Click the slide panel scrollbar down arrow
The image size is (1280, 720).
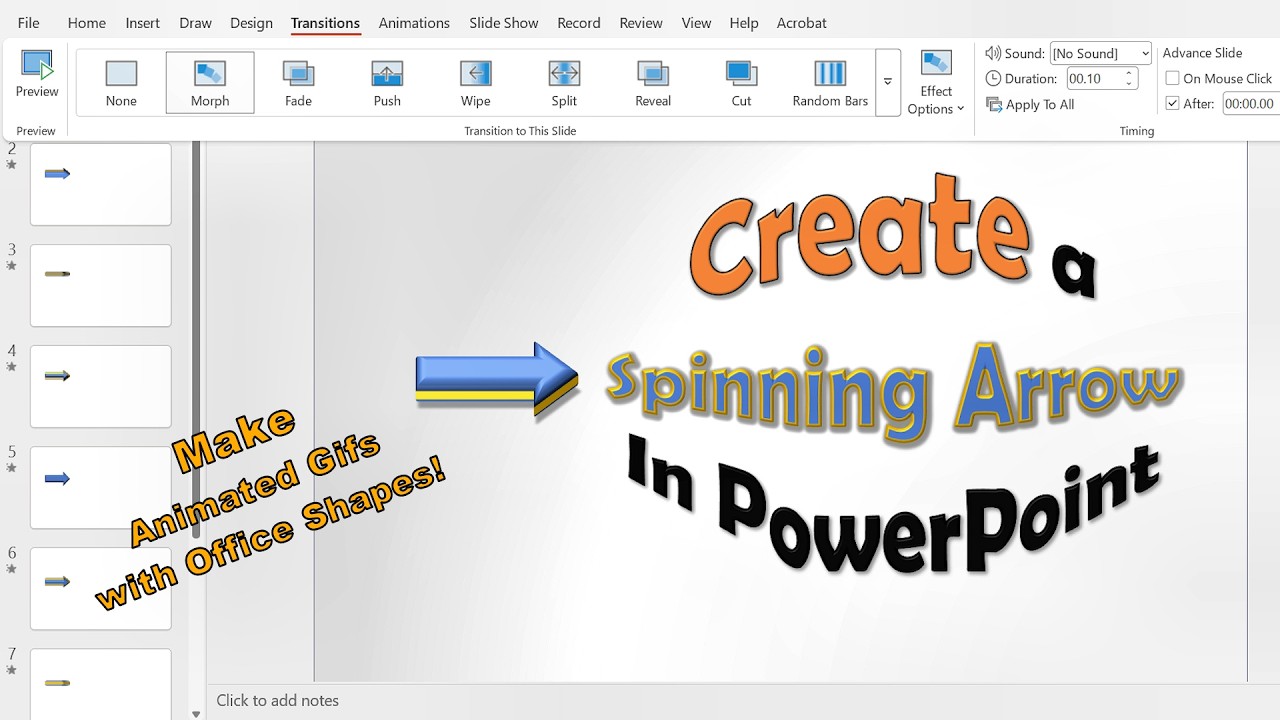point(196,714)
